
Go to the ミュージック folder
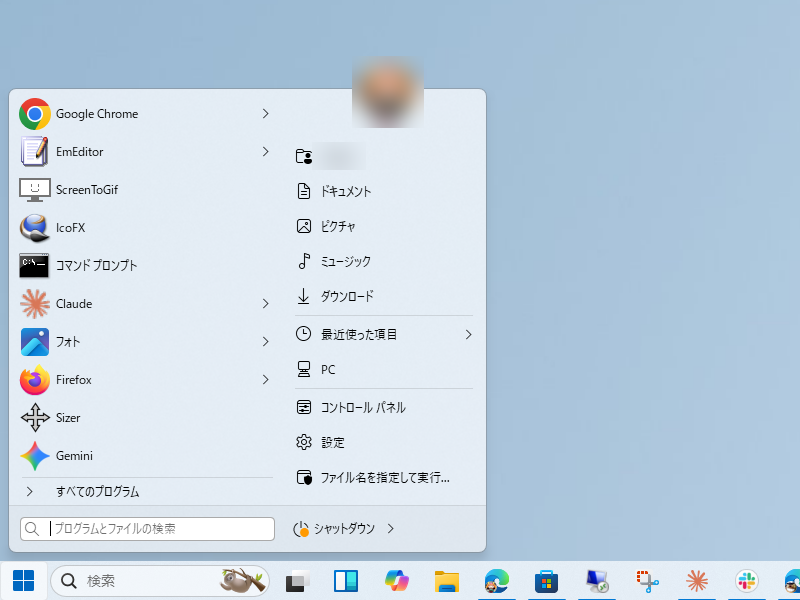click(x=384, y=261)
